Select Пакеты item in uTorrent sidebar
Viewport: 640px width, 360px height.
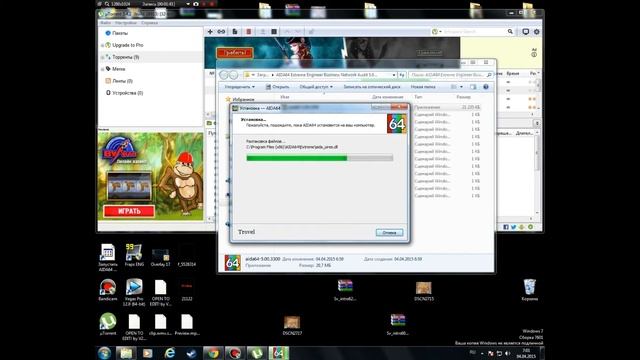(120, 33)
